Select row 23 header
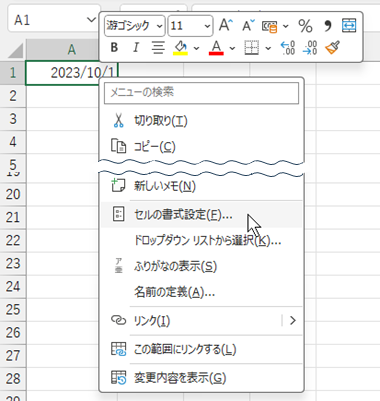The image size is (380, 401). click(13, 263)
